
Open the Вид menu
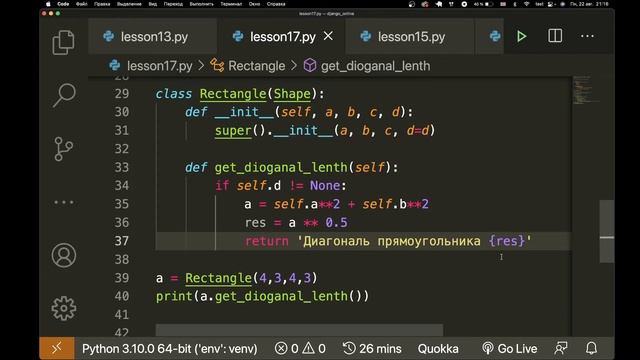pyautogui.click(x=153, y=4)
